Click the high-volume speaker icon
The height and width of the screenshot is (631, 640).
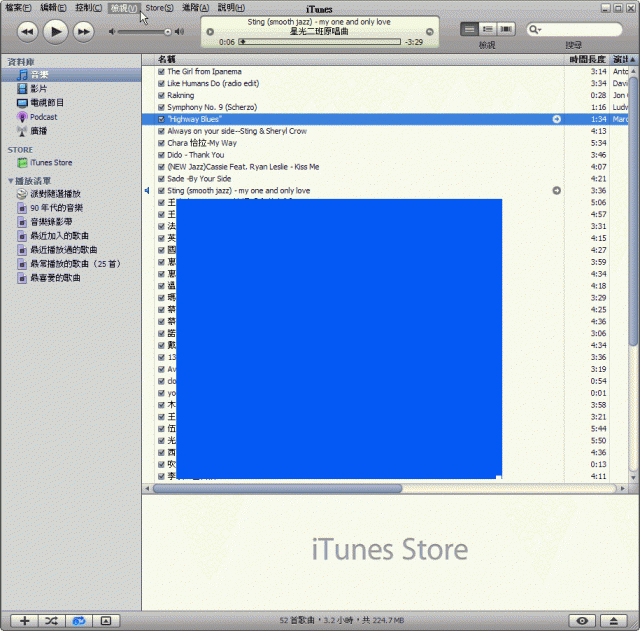(x=180, y=32)
